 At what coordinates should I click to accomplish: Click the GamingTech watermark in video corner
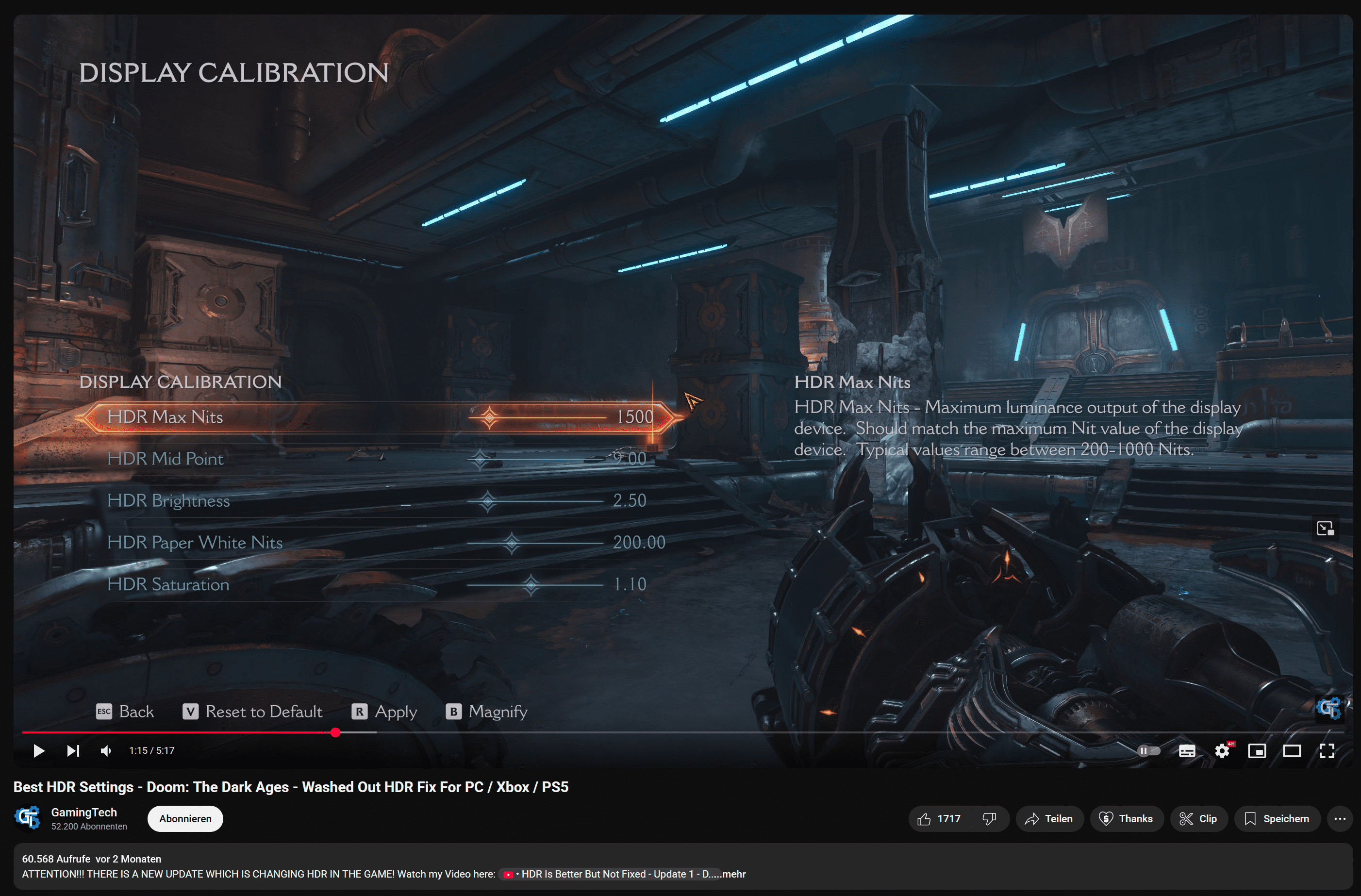1329,708
